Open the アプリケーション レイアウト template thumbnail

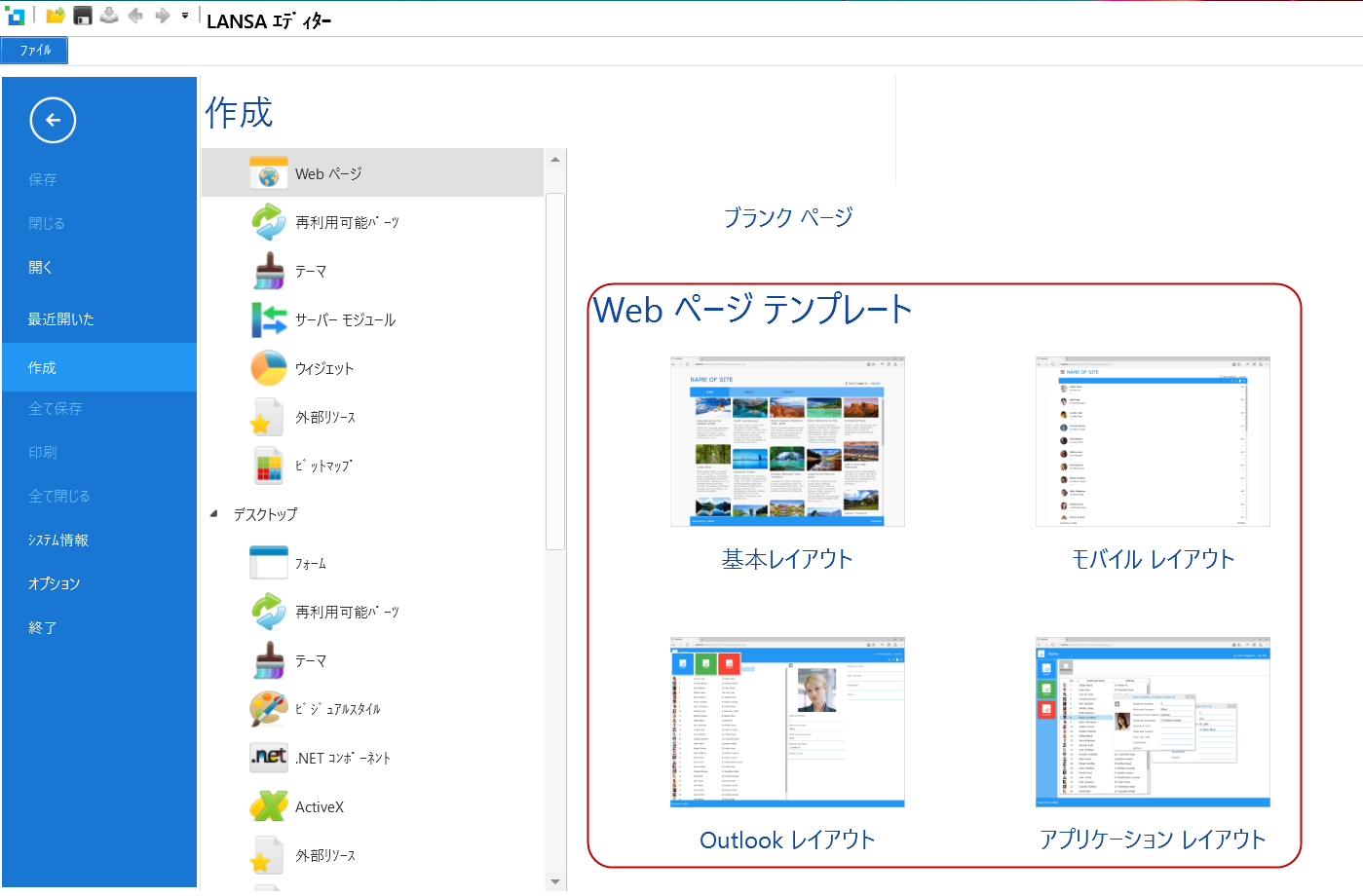pyautogui.click(x=1153, y=722)
